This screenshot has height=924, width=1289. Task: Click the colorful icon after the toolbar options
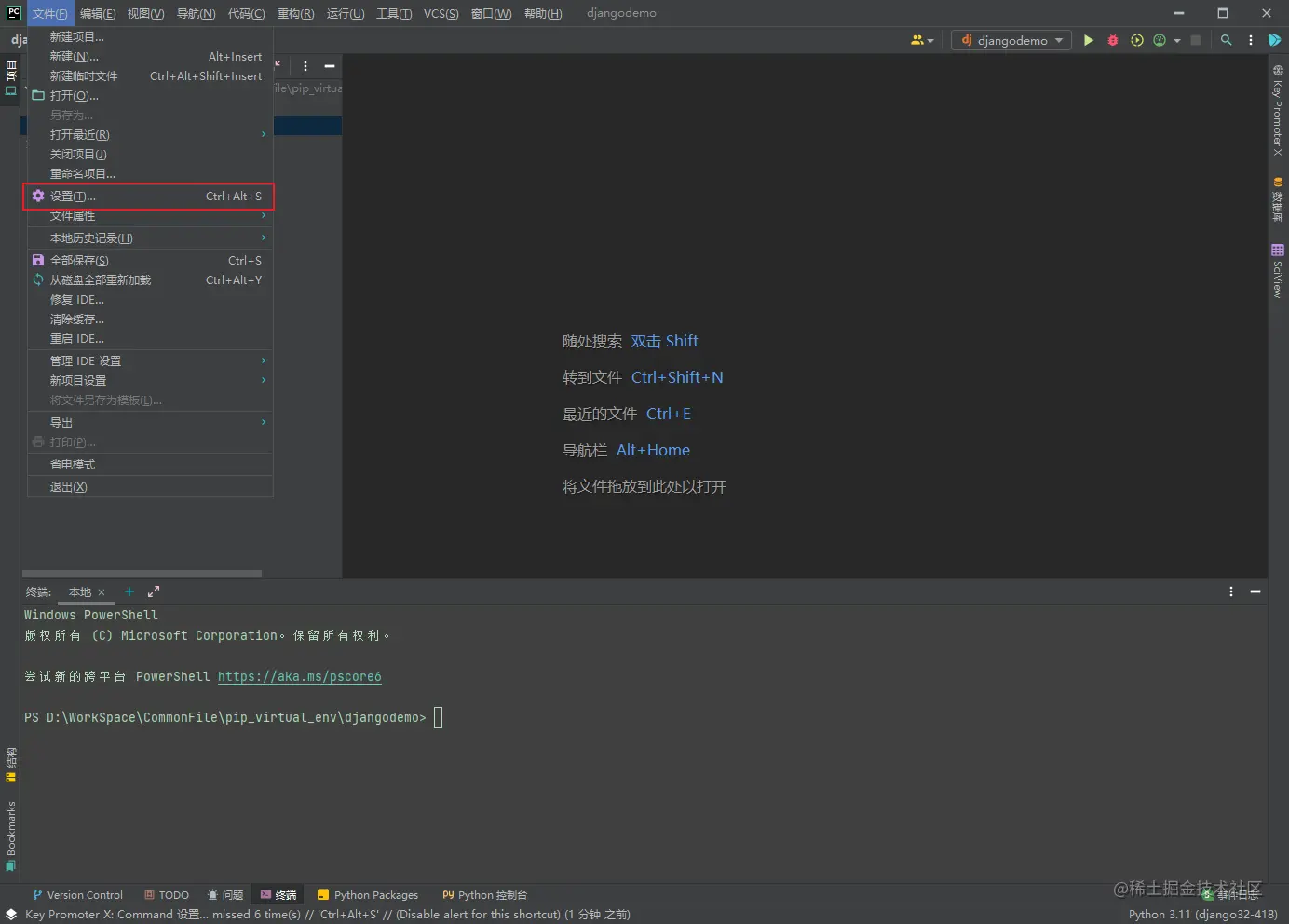click(1275, 40)
